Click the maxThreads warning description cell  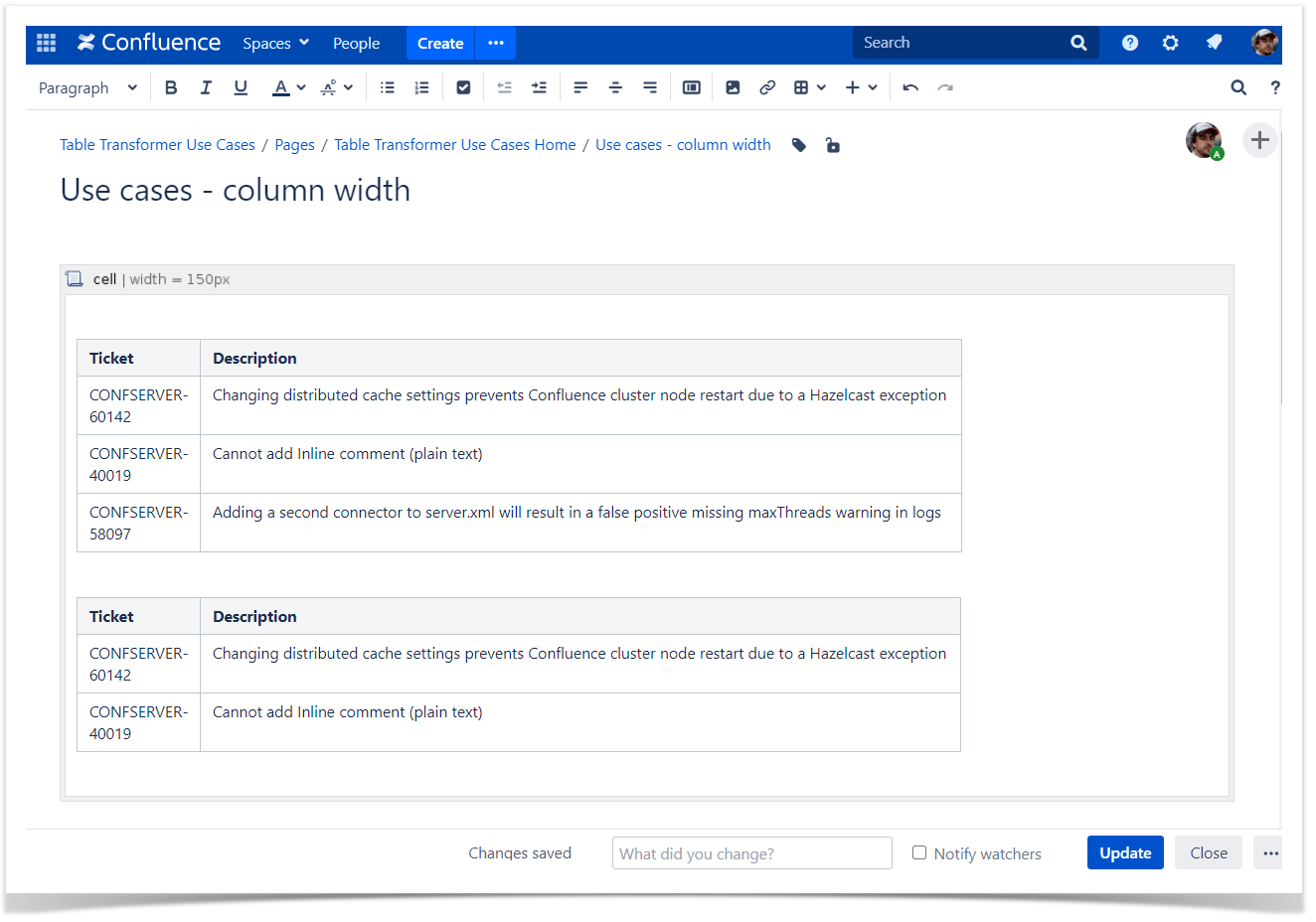(580, 523)
